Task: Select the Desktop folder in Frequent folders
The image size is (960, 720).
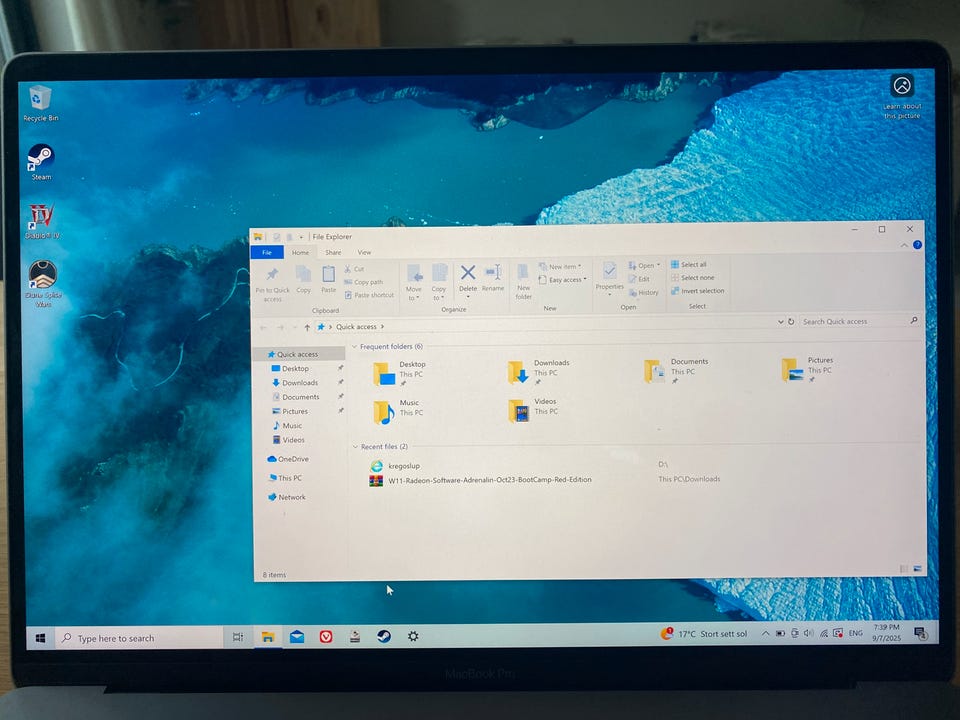Action: click(x=400, y=373)
